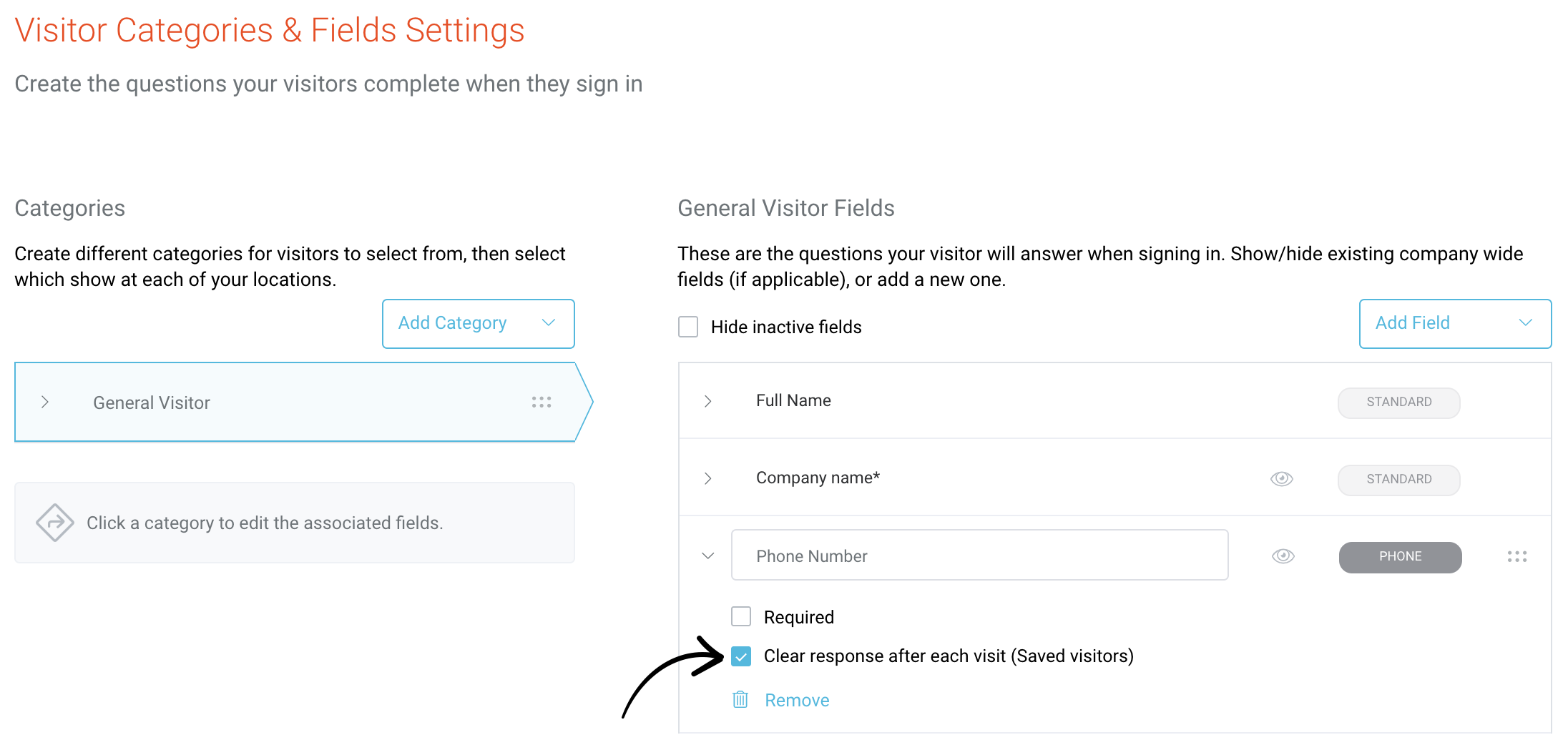This screenshot has height=755, width=1568.
Task: Click the trash icon beside Remove
Action: (x=740, y=699)
